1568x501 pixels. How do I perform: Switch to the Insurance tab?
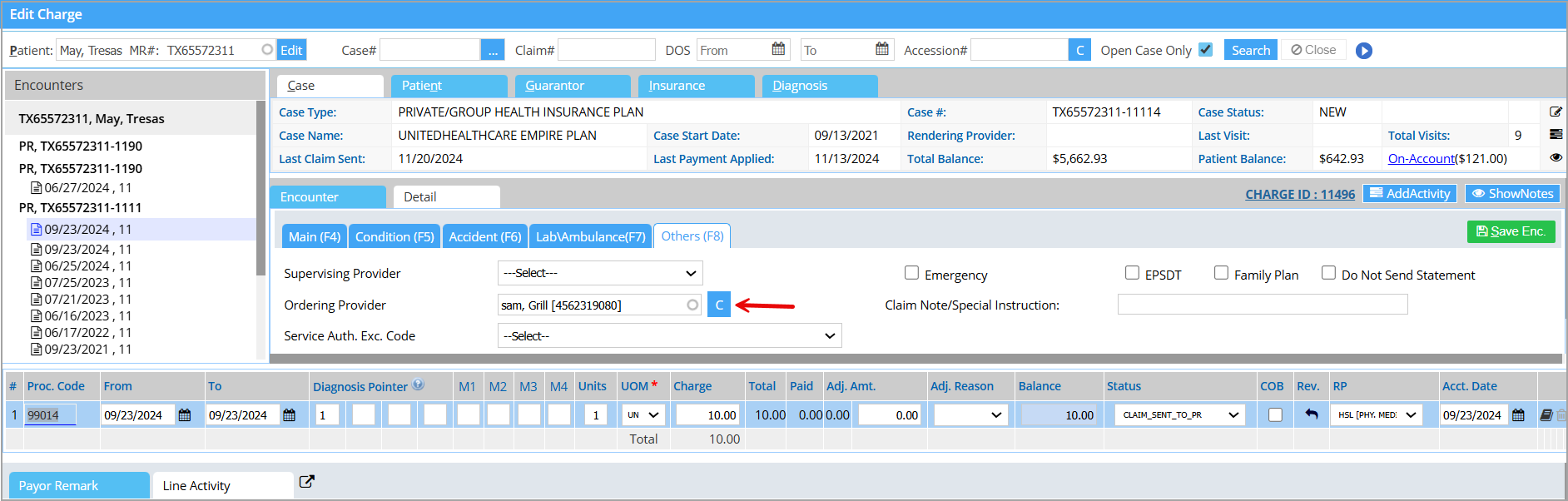point(696,86)
